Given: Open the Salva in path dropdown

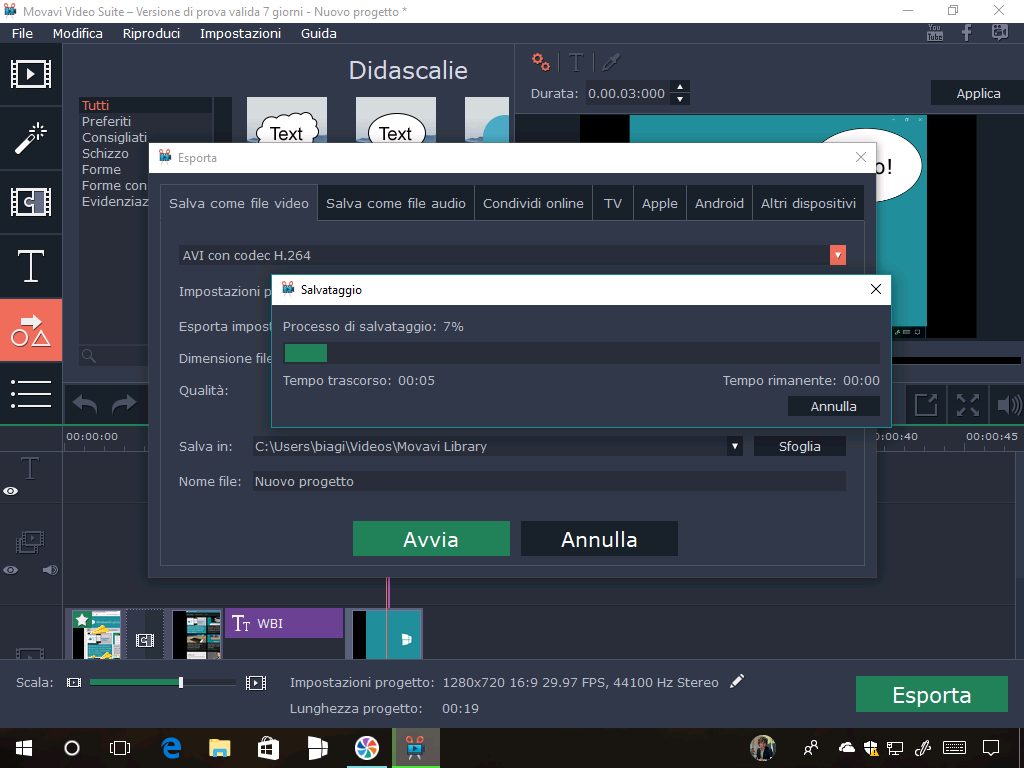Looking at the screenshot, I should [735, 447].
